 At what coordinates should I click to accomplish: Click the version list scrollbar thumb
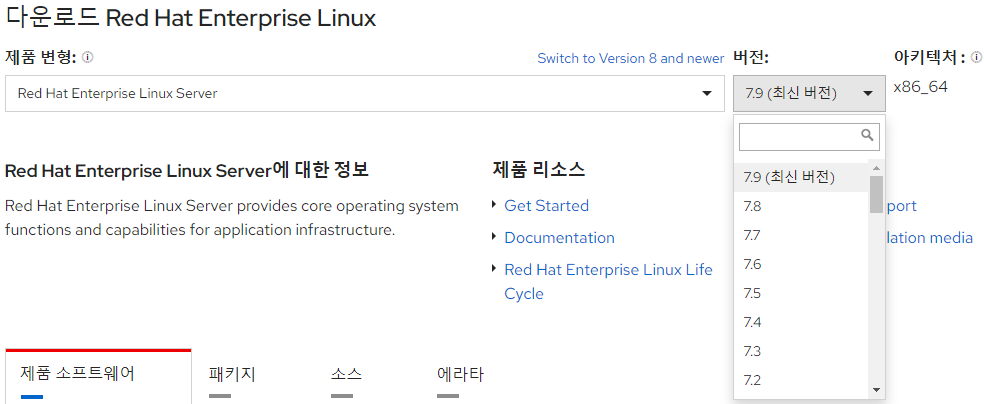pyautogui.click(x=876, y=194)
